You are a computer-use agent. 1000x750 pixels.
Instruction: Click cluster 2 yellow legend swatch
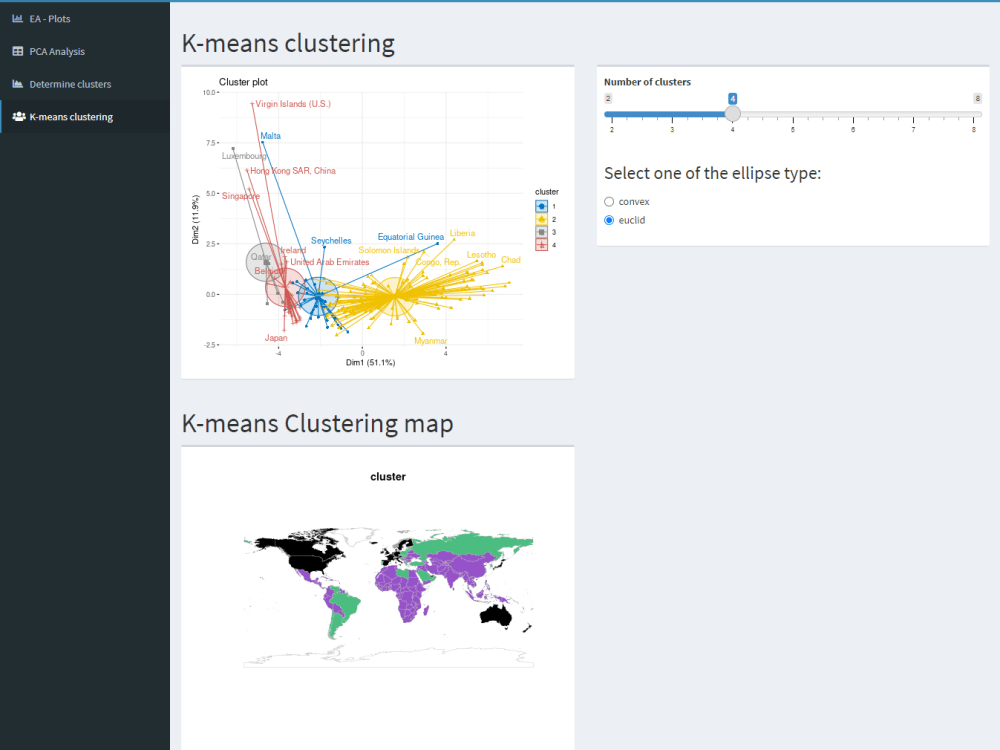[x=541, y=219]
